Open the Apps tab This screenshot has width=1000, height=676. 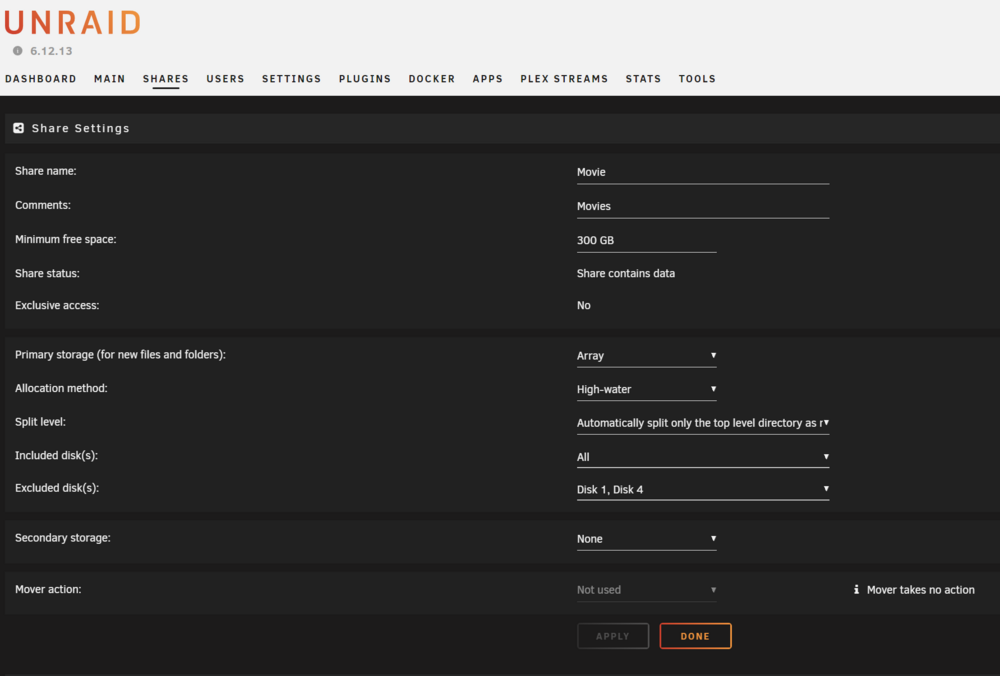[488, 79]
